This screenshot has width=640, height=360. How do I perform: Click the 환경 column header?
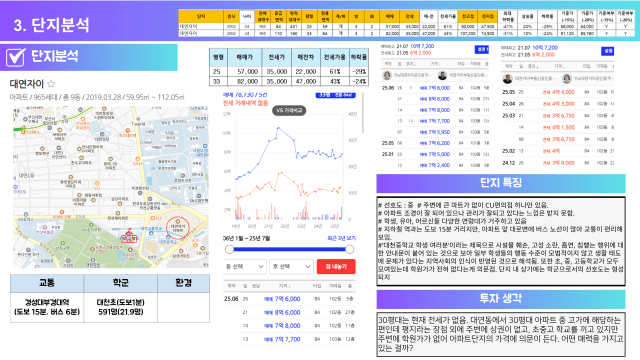click(183, 283)
